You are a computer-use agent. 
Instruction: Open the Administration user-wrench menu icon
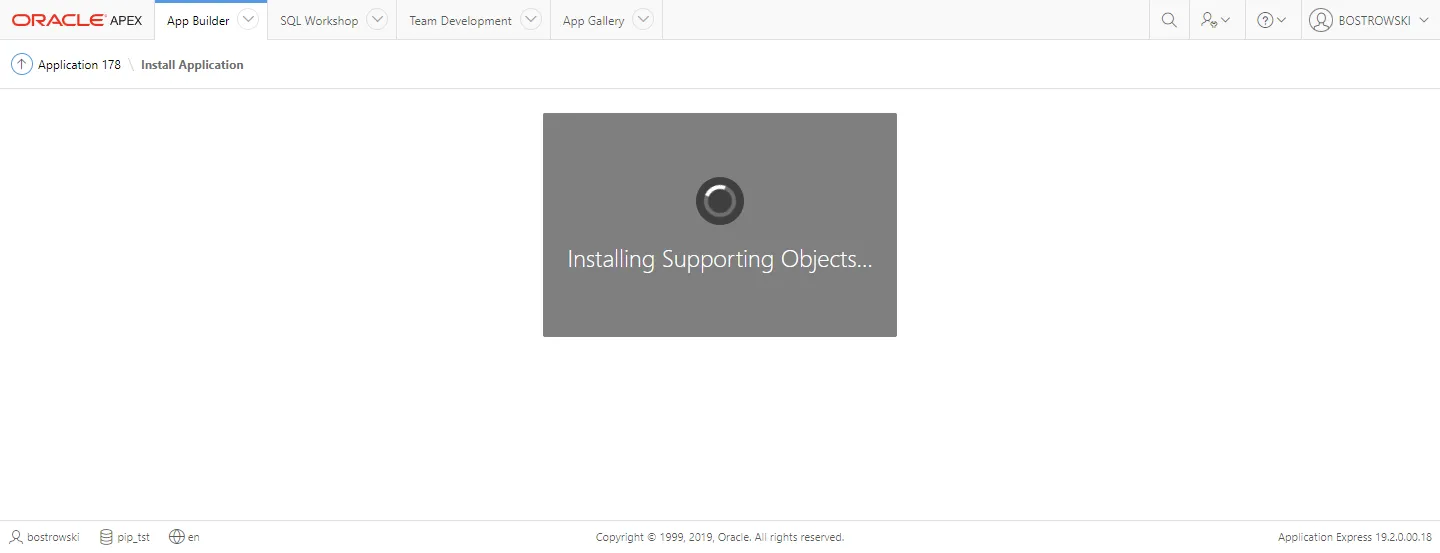[x=1216, y=20]
